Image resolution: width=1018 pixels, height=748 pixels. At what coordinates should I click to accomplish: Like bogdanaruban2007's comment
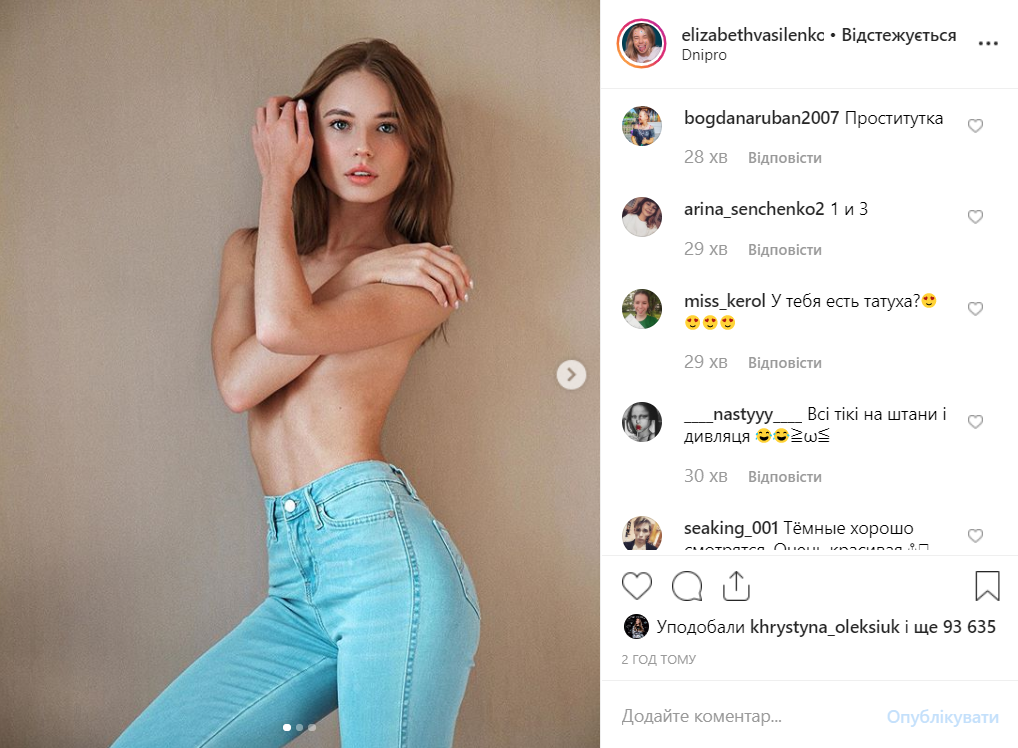(975, 126)
